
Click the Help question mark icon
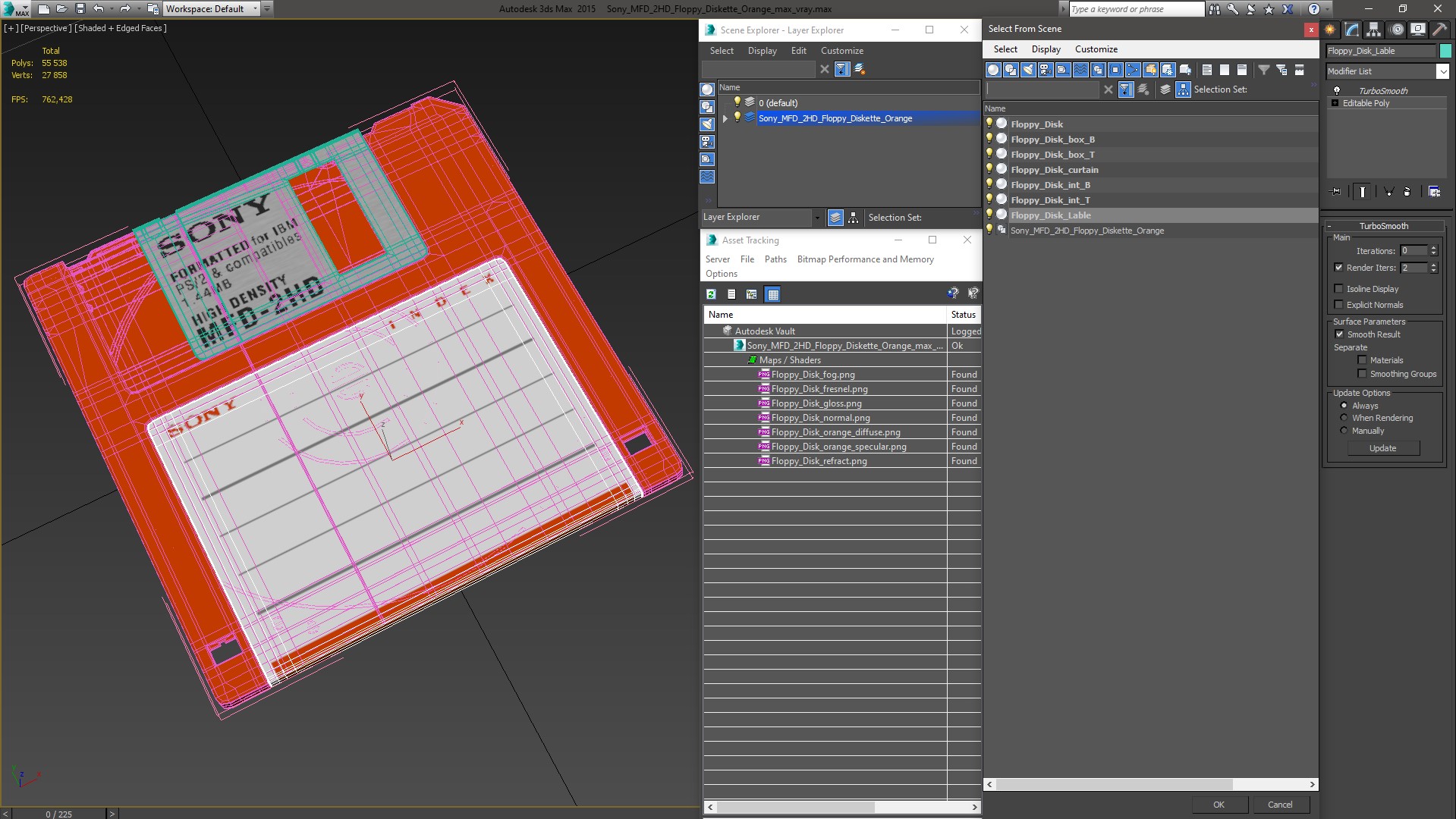click(x=1314, y=9)
